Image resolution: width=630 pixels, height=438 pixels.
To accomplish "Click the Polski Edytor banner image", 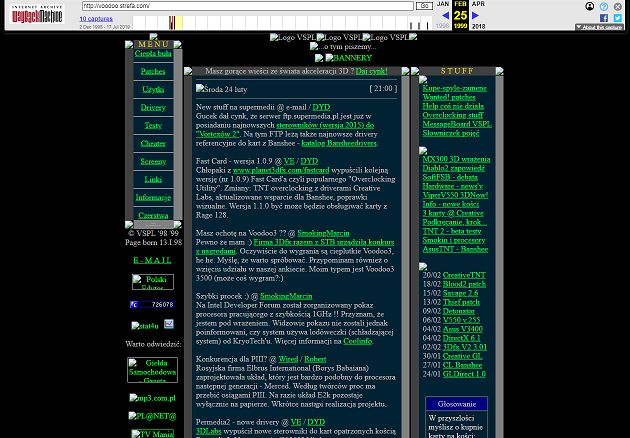I will click(x=153, y=282).
